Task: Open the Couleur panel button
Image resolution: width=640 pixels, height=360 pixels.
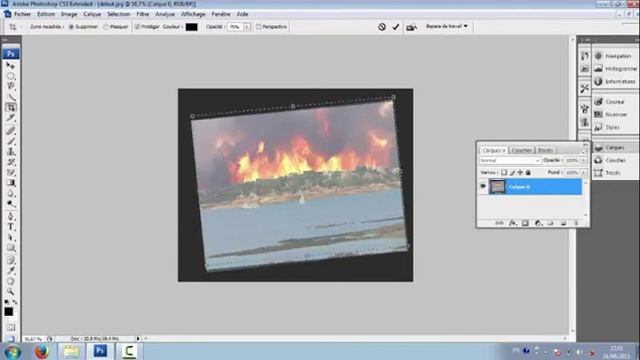Action: tap(616, 102)
